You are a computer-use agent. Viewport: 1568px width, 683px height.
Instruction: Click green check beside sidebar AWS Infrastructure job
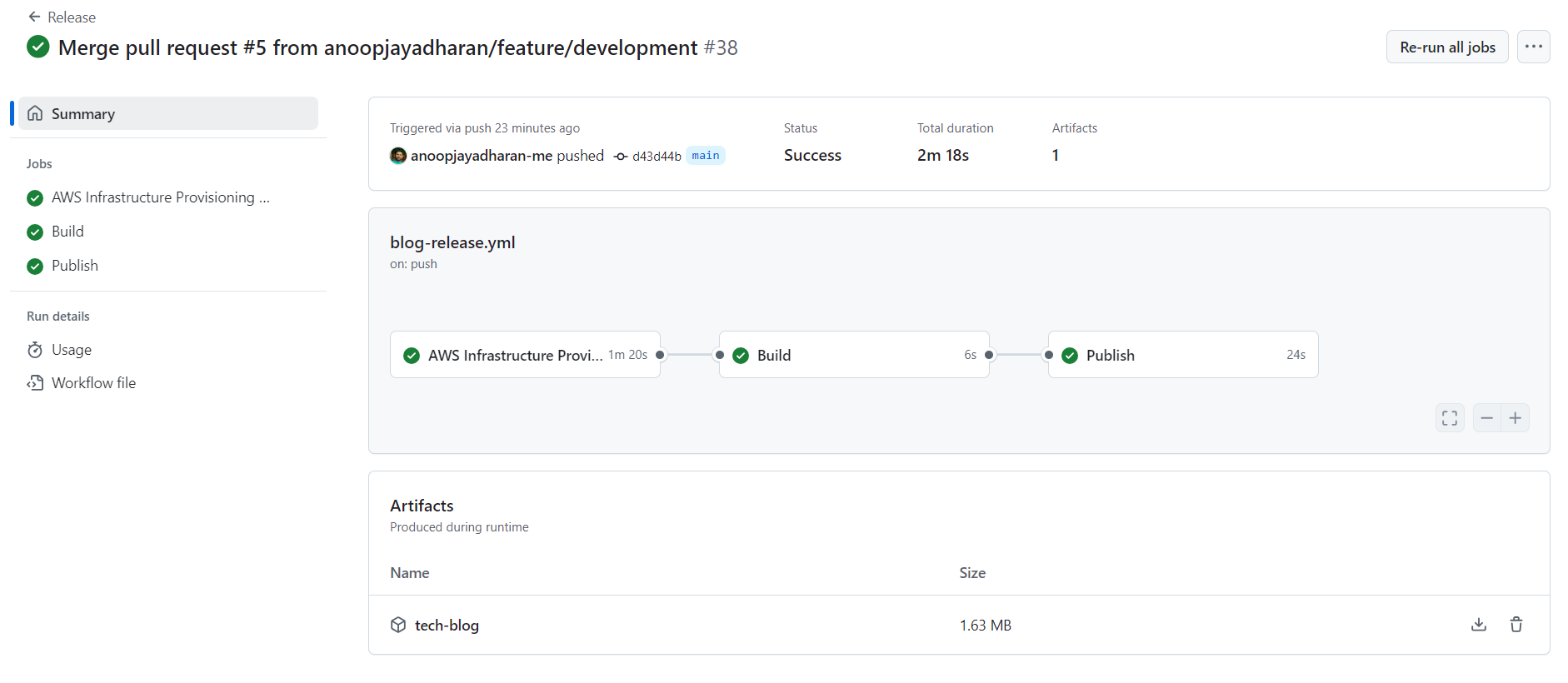pyautogui.click(x=35, y=198)
